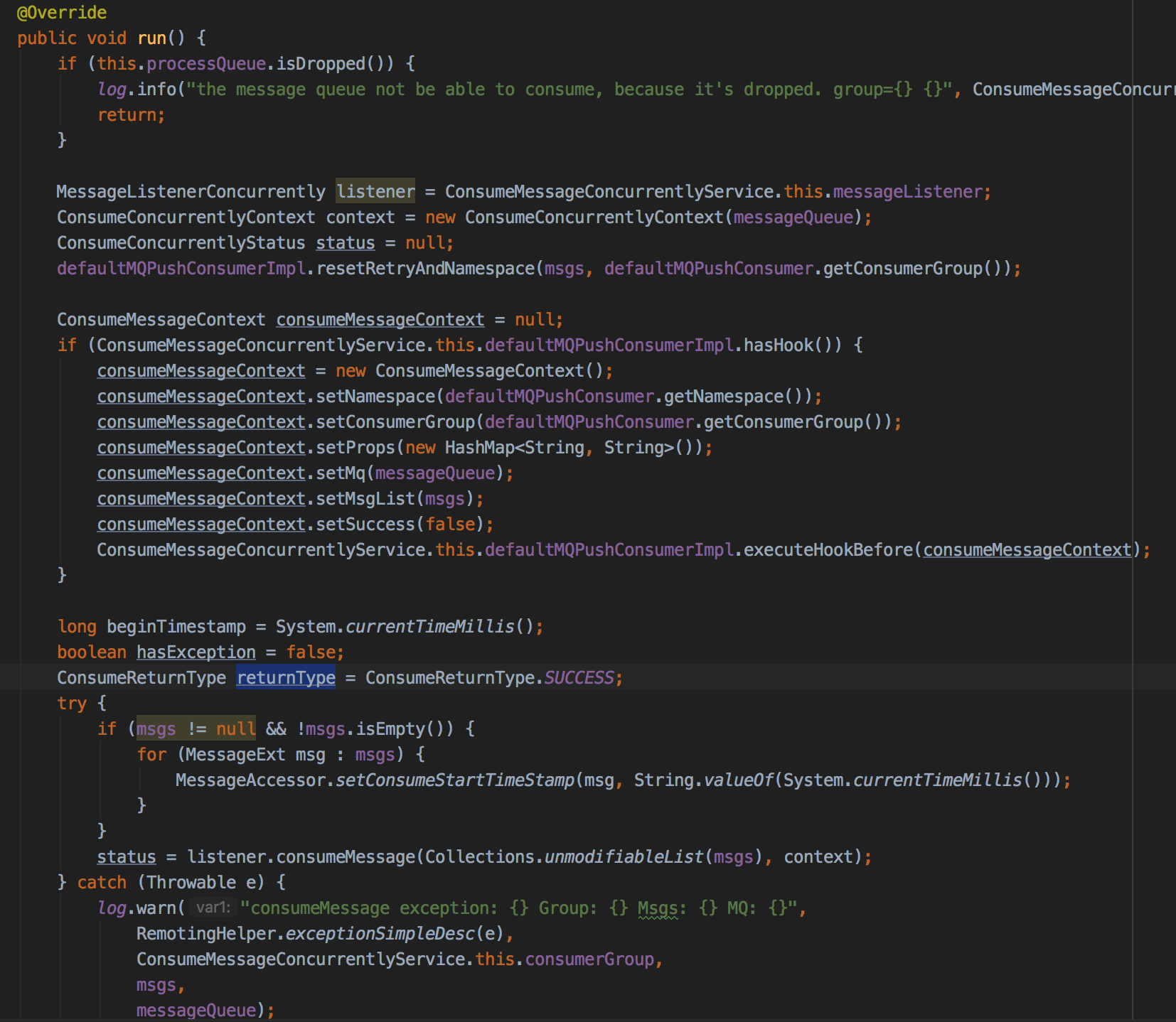Click the selected returnType variable
This screenshot has width=1176, height=1022.
coord(286,678)
